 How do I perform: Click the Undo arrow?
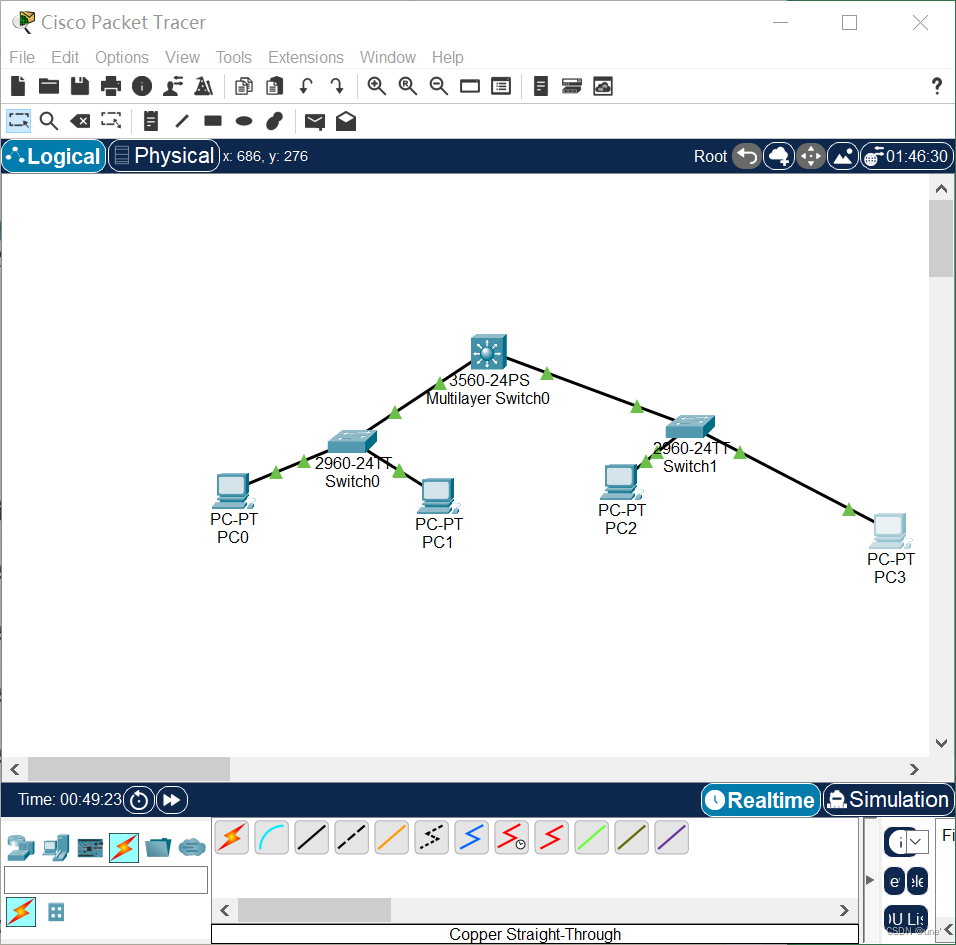click(x=306, y=87)
